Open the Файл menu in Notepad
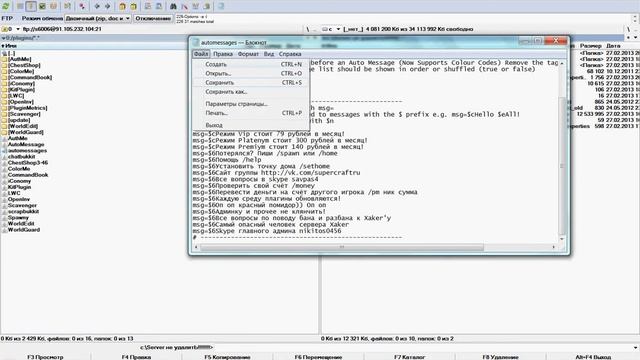The height and width of the screenshot is (360, 640). (201, 54)
